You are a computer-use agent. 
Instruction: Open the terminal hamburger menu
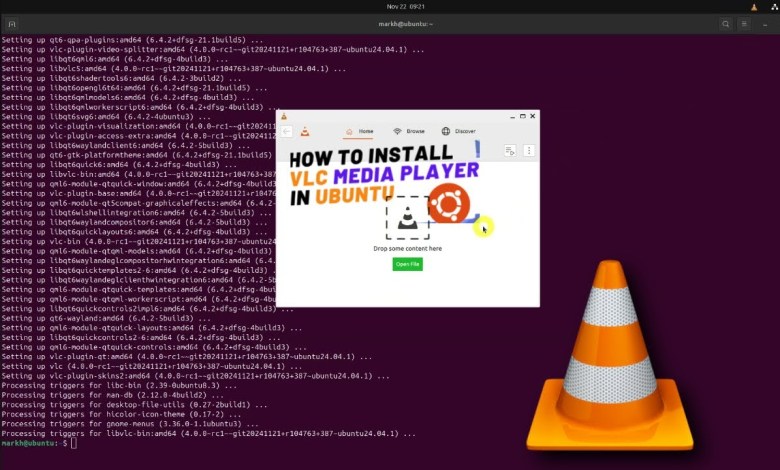tap(744, 24)
